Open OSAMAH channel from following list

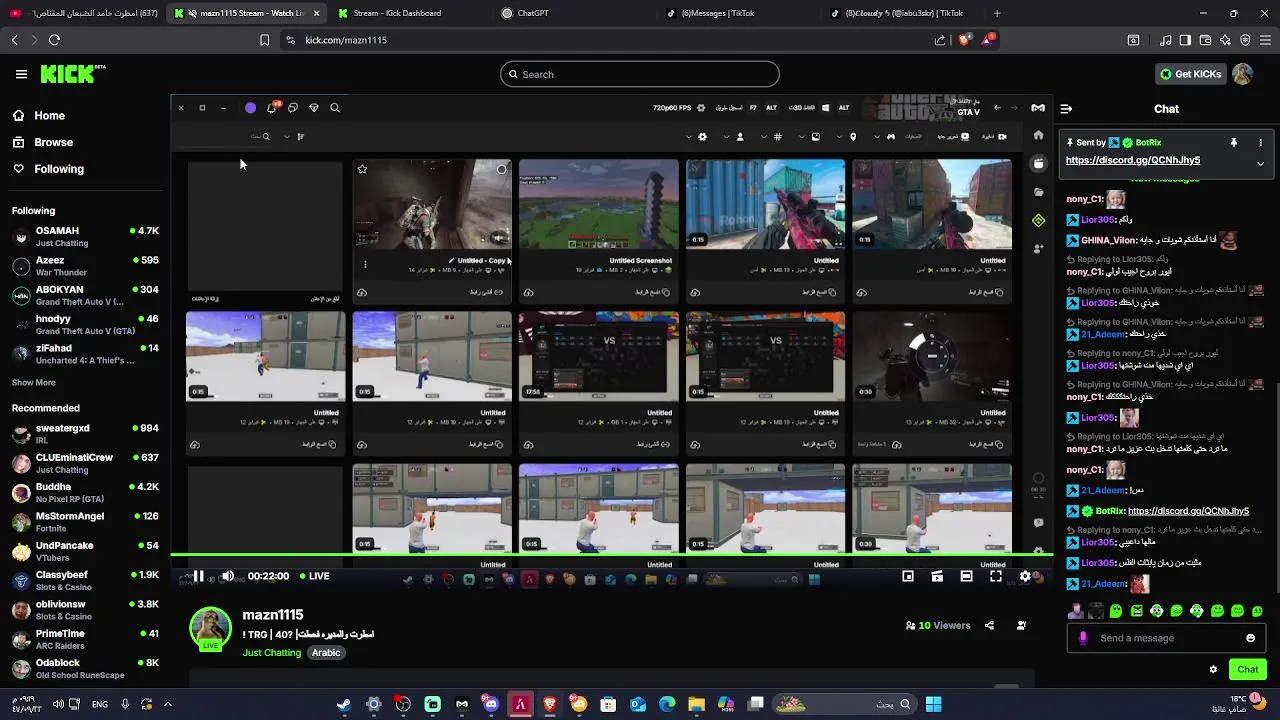click(x=85, y=236)
